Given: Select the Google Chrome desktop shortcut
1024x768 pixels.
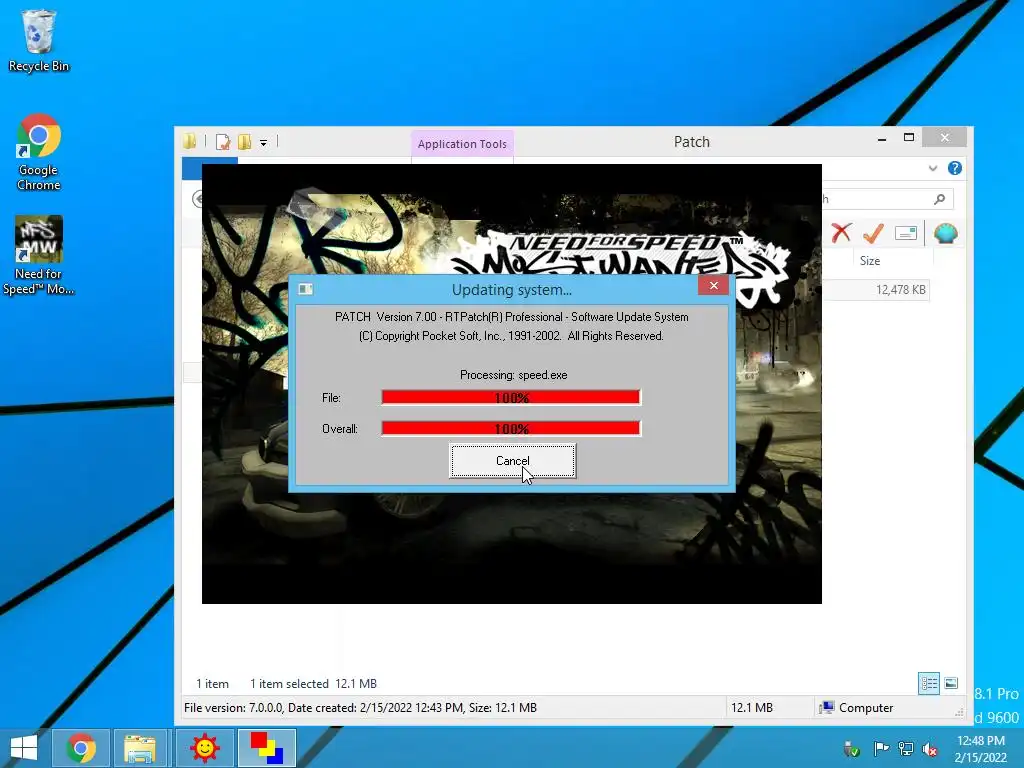Looking at the screenshot, I should 39,153.
